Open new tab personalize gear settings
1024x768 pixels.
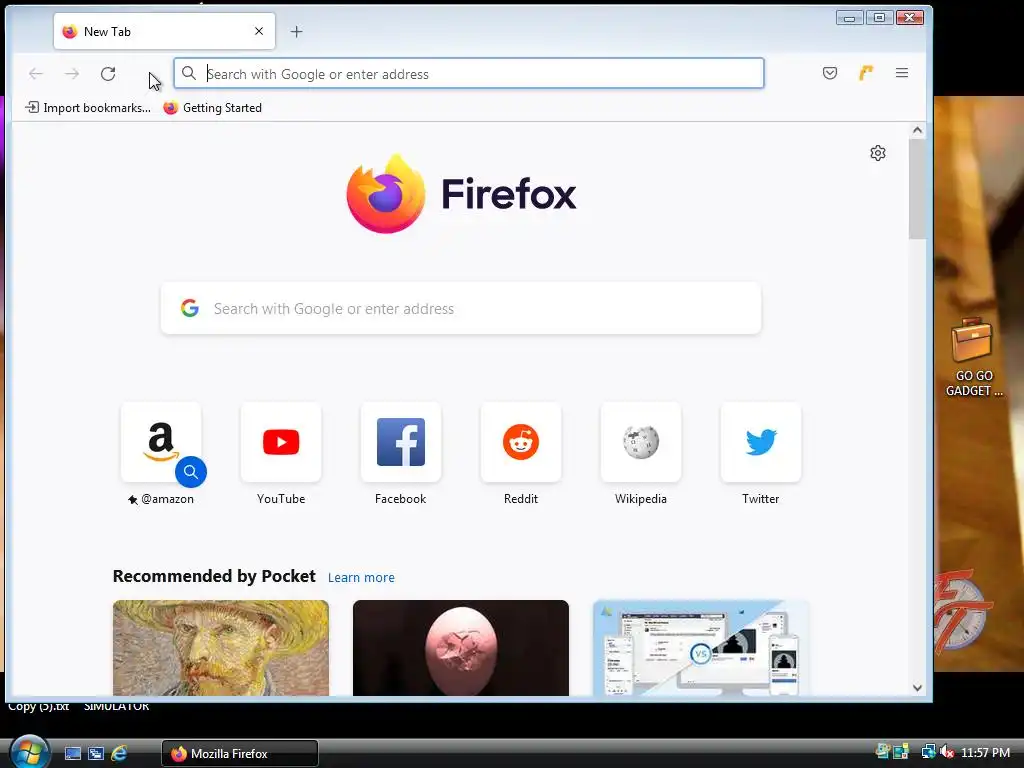click(878, 153)
